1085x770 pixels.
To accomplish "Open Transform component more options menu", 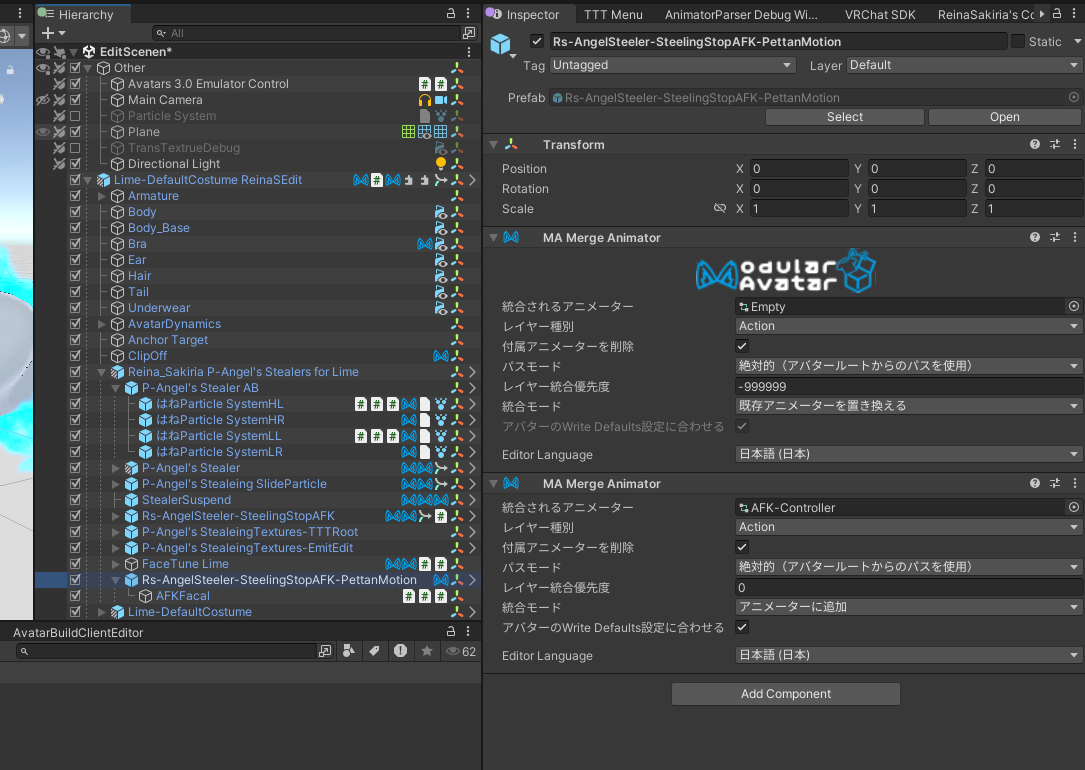I will pos(1075,145).
